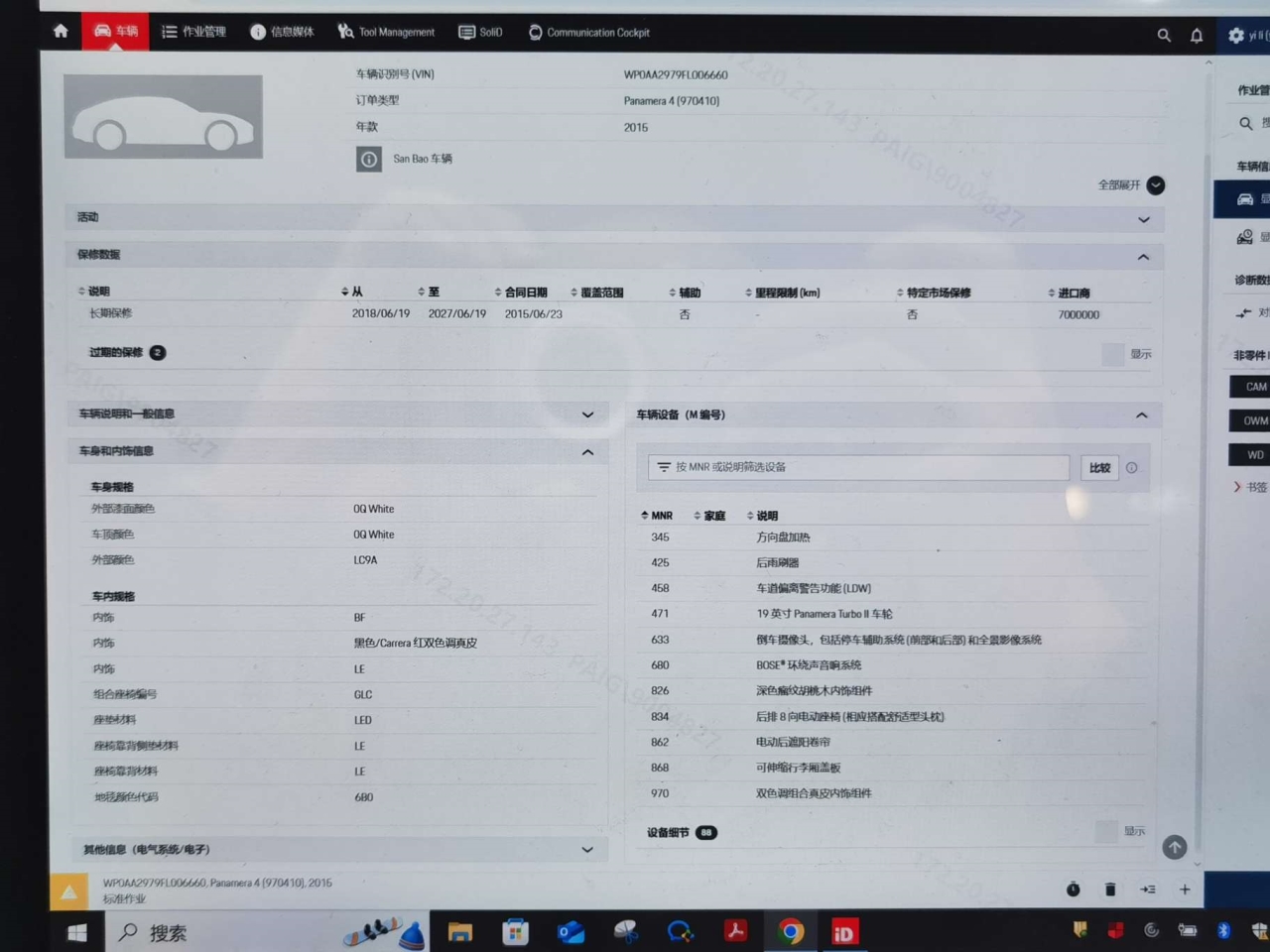Open Outlook from taskbar

point(571,932)
